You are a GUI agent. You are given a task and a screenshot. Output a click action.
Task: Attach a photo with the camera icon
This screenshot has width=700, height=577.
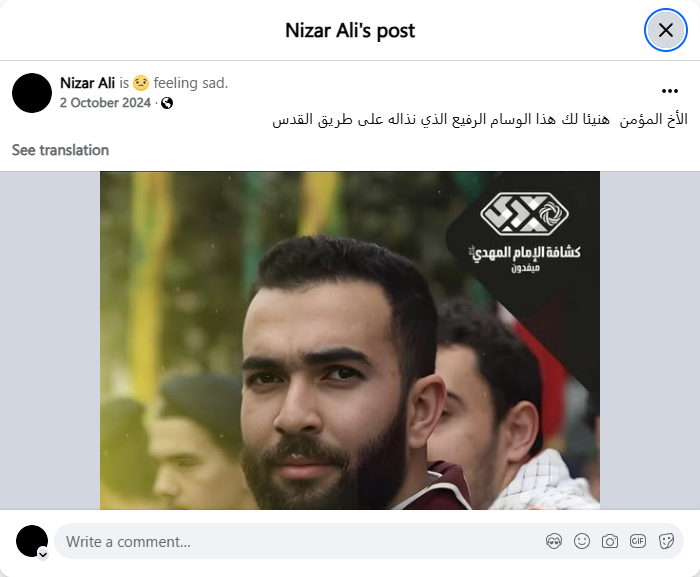click(610, 541)
